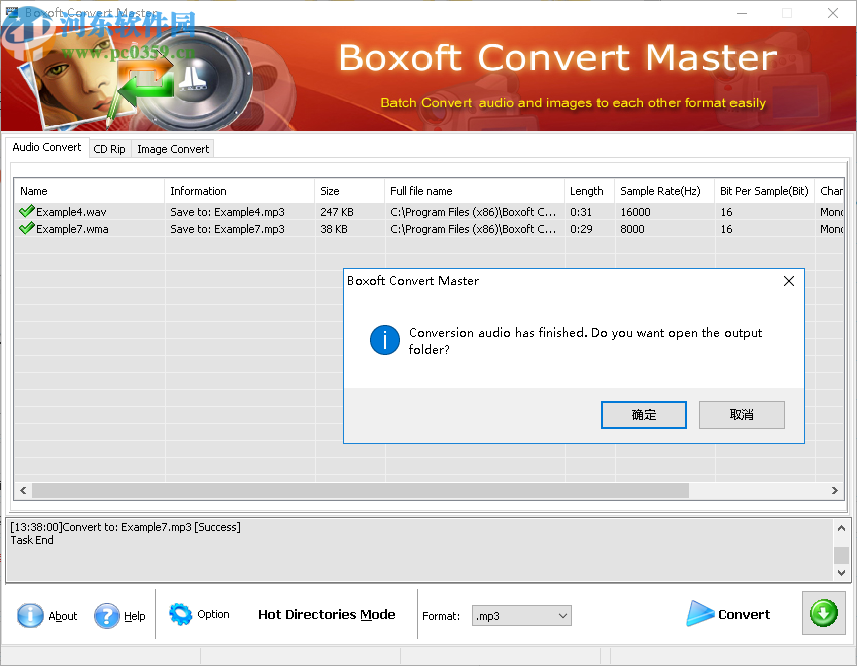Dismiss the dialog with 取消 button
This screenshot has width=857, height=666.
[x=741, y=414]
